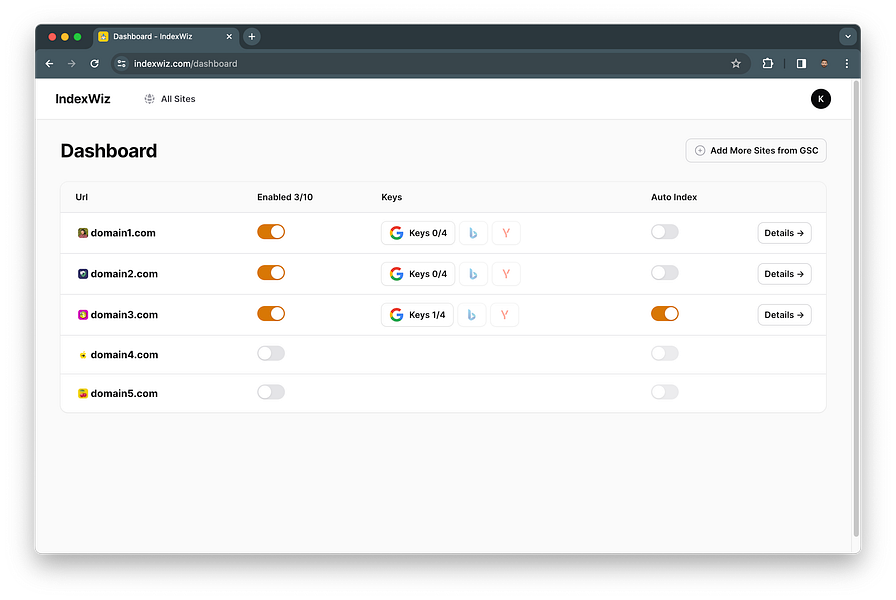Open Details for domain2.com
This screenshot has height=600, width=896.
784,274
